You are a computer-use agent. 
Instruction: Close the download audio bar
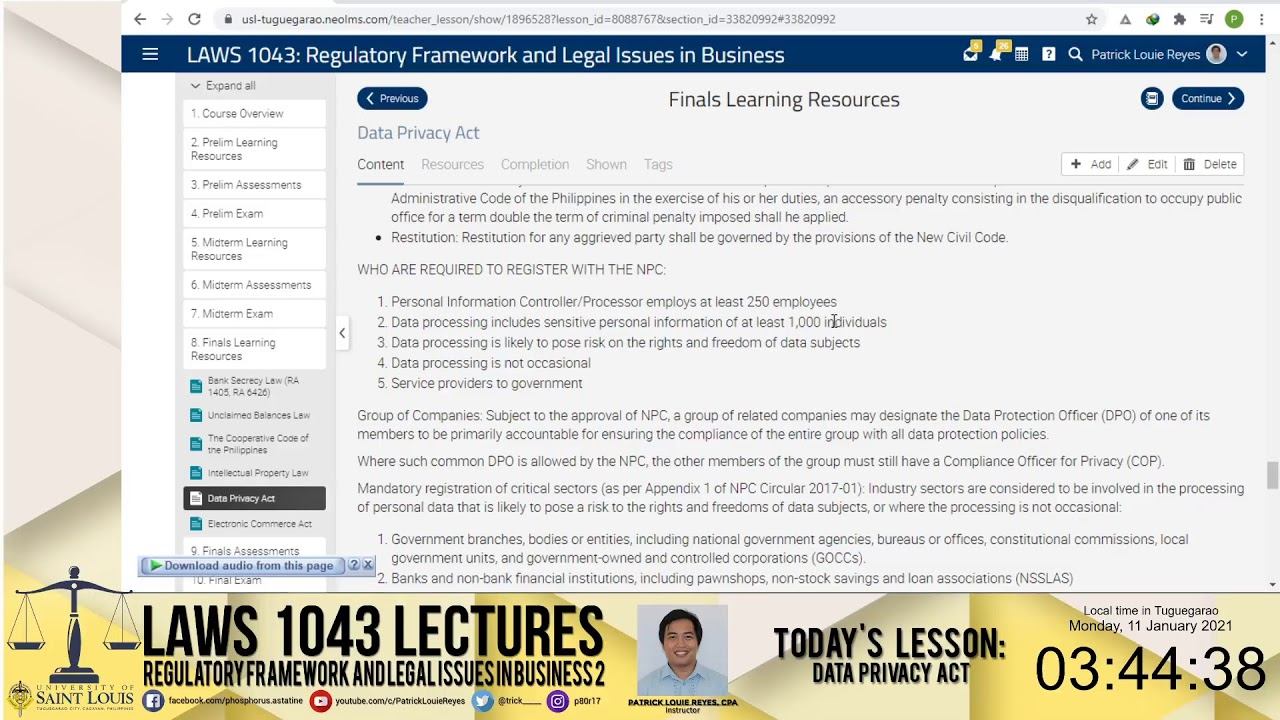click(x=367, y=565)
